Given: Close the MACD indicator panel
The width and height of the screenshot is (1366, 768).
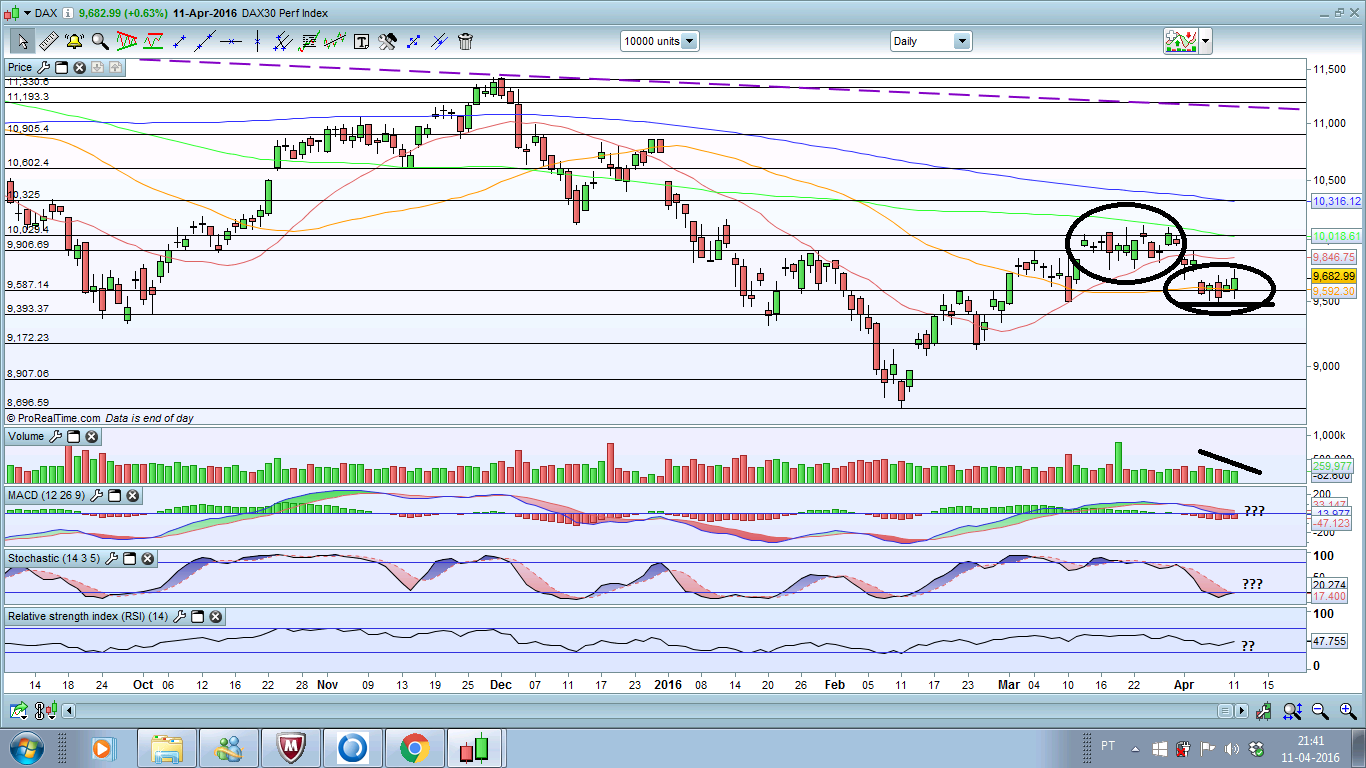Looking at the screenshot, I should pyautogui.click(x=132, y=496).
